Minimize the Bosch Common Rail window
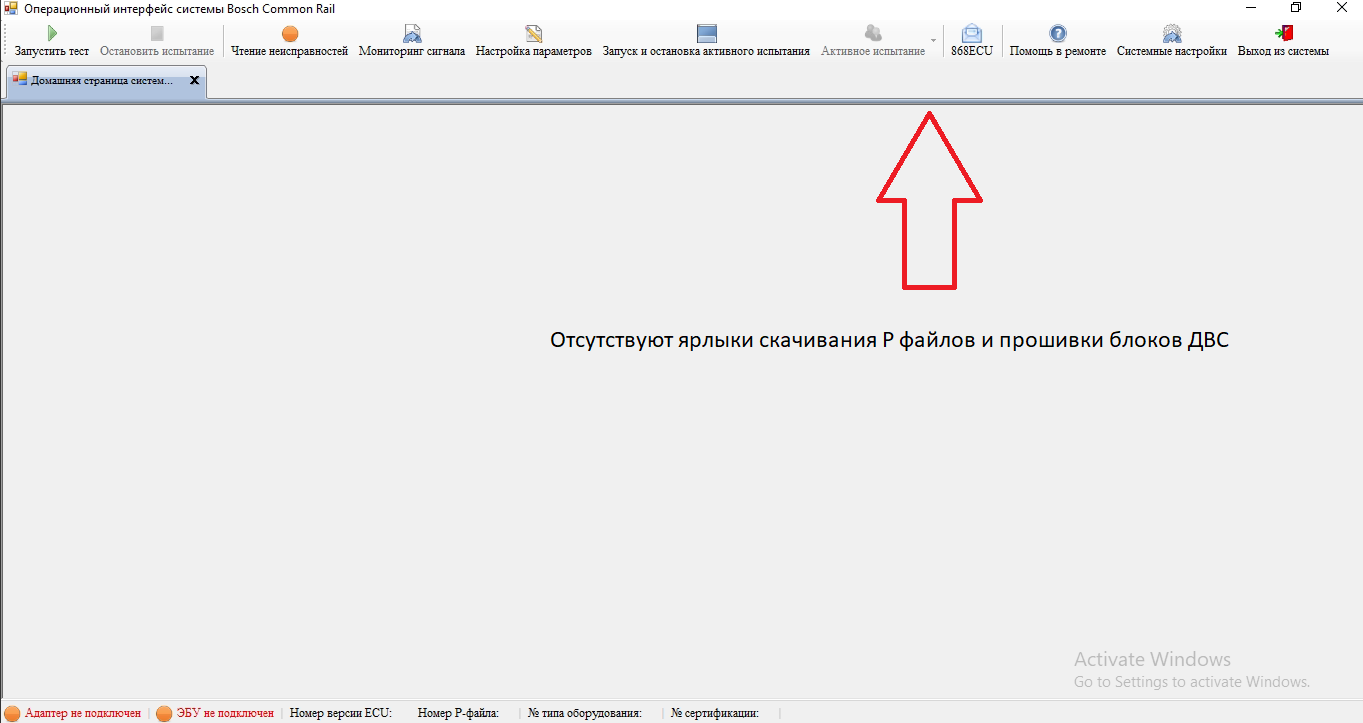This screenshot has width=1363, height=723. pyautogui.click(x=1250, y=8)
